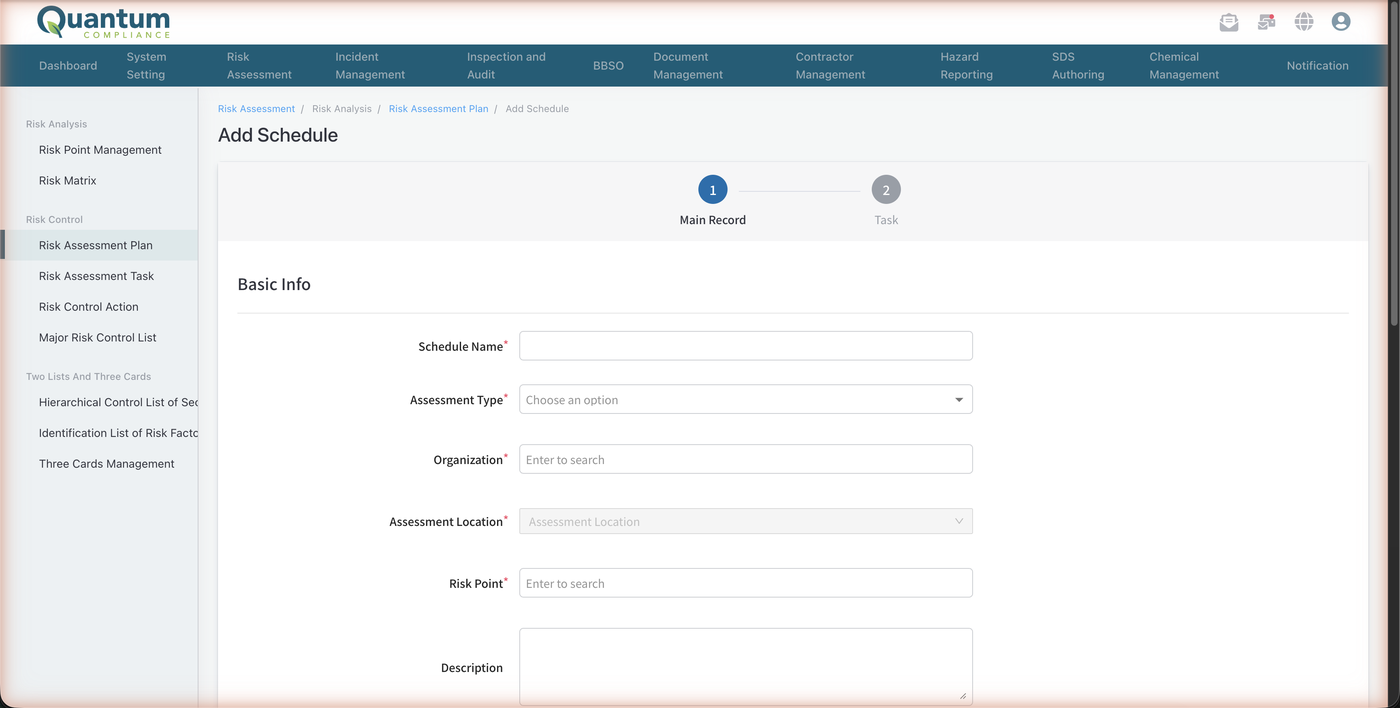The height and width of the screenshot is (708, 1400).
Task: Click the Main Record step label
Action: point(713,220)
